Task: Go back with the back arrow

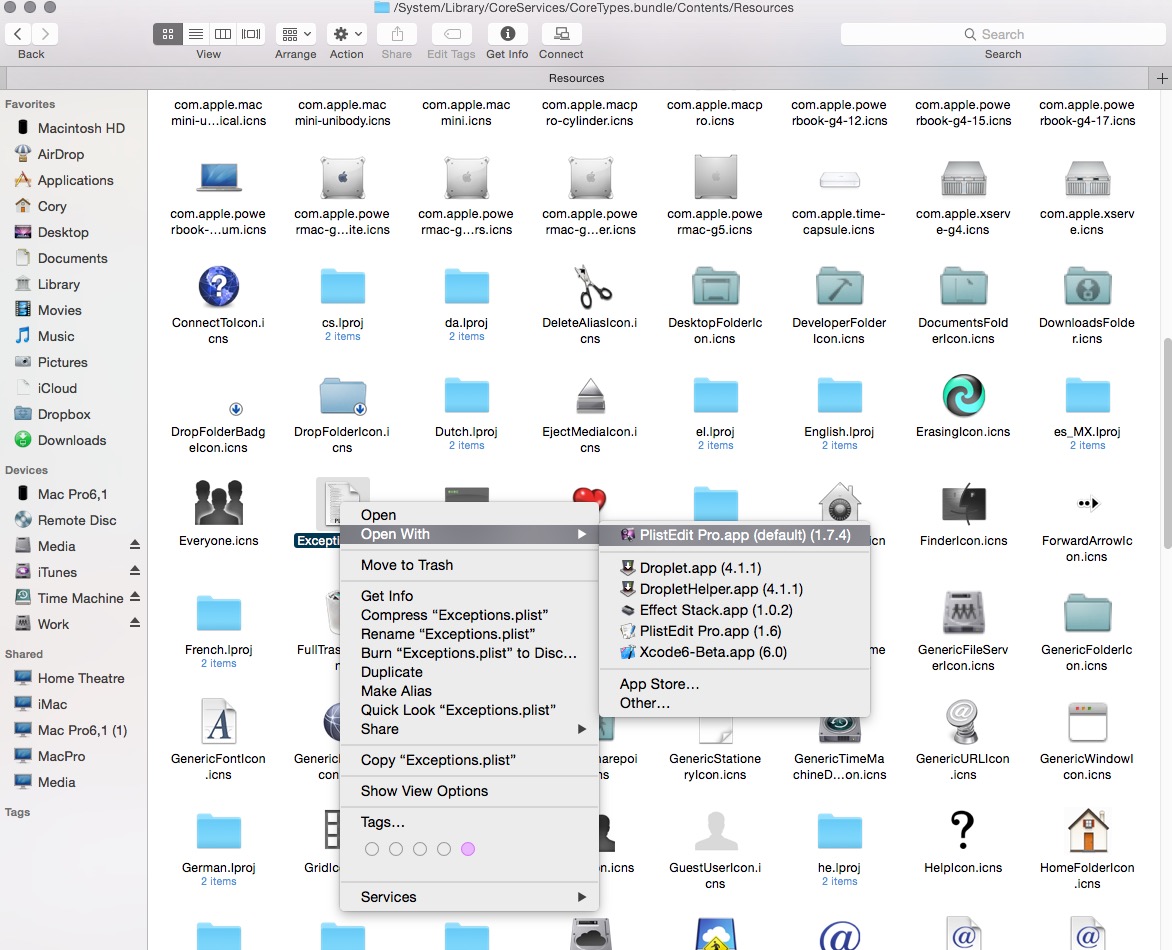Action: tap(18, 34)
